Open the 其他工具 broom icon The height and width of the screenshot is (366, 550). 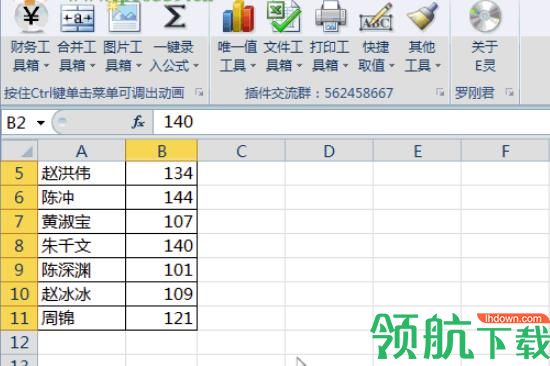pyautogui.click(x=422, y=16)
